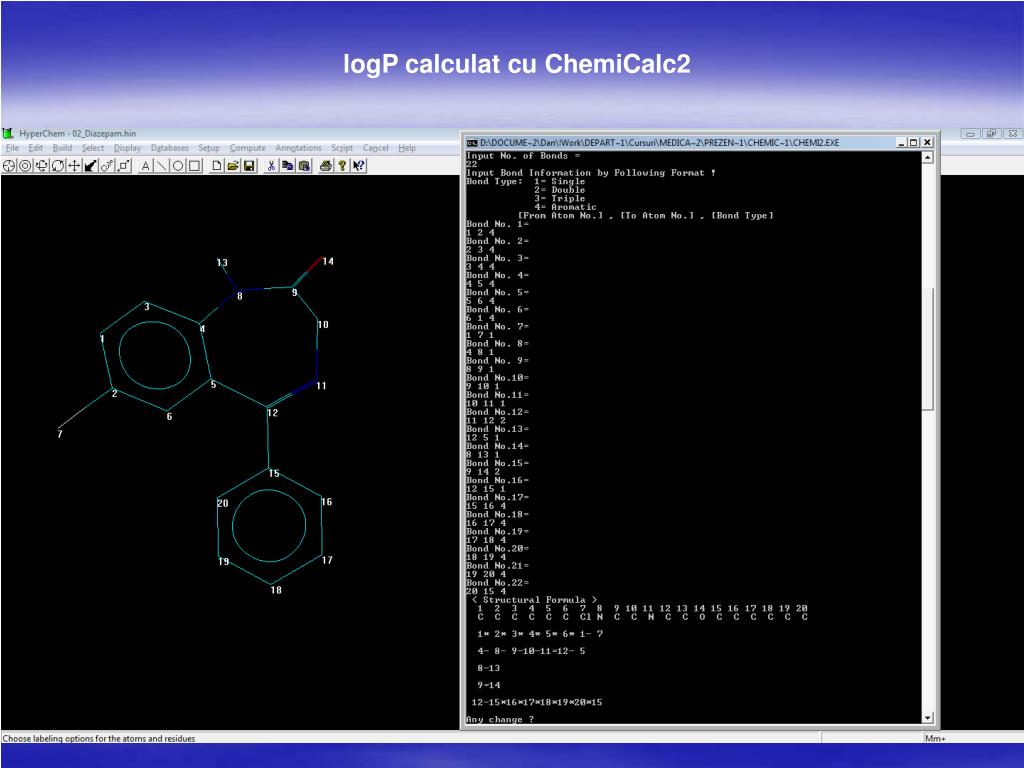
Task: Click the Open file folder icon
Action: [234, 166]
